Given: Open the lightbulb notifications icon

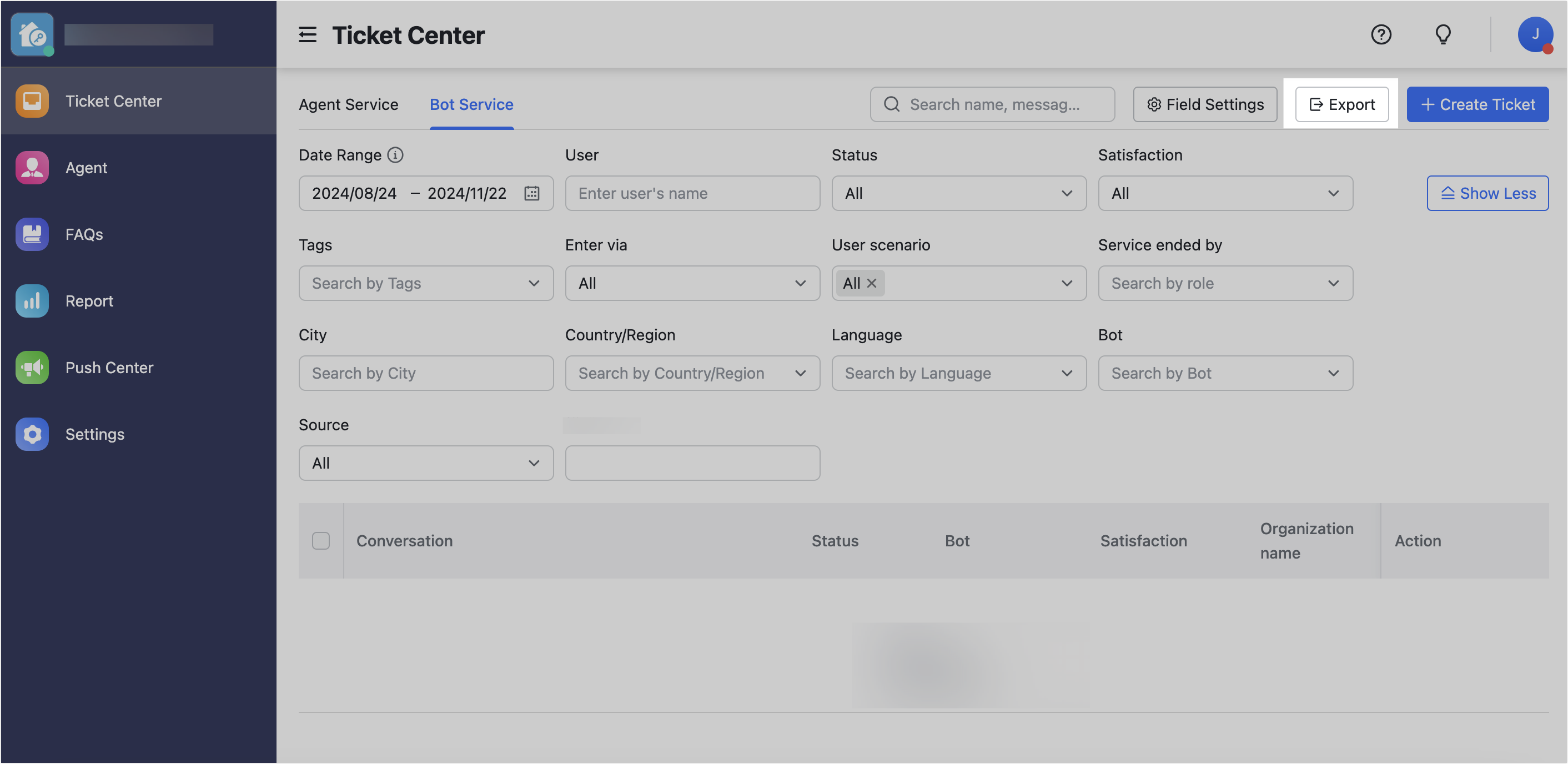Looking at the screenshot, I should coord(1443,34).
